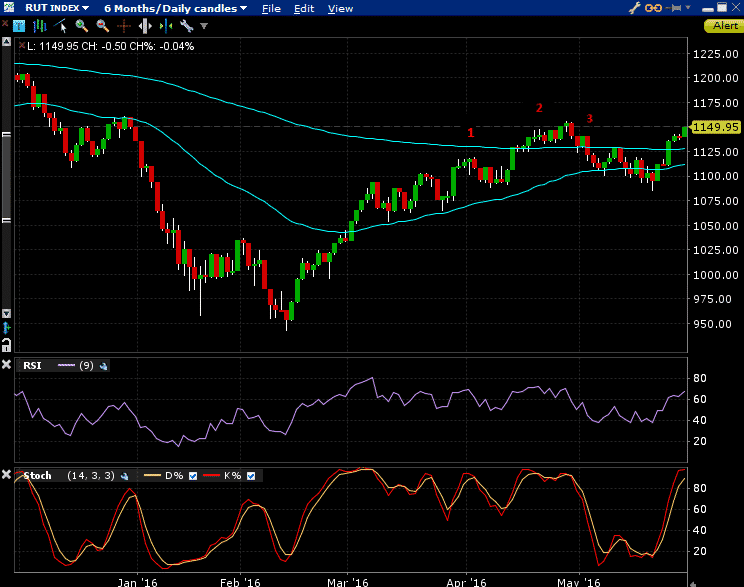Image resolution: width=744 pixels, height=587 pixels.
Task: Select the text annotation tool icon
Action: pyautogui.click(x=19, y=26)
